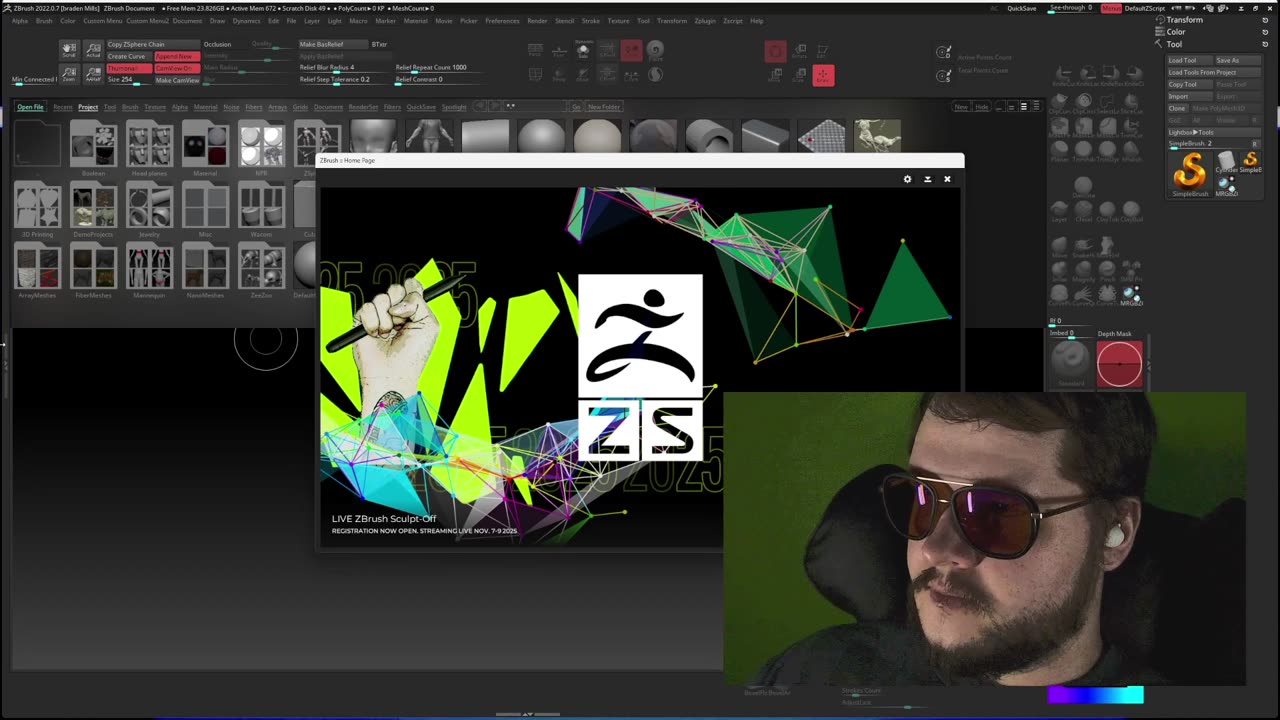Image resolution: width=1280 pixels, height=720 pixels.
Task: Toggle the Thumbnail button
Action: (x=127, y=68)
